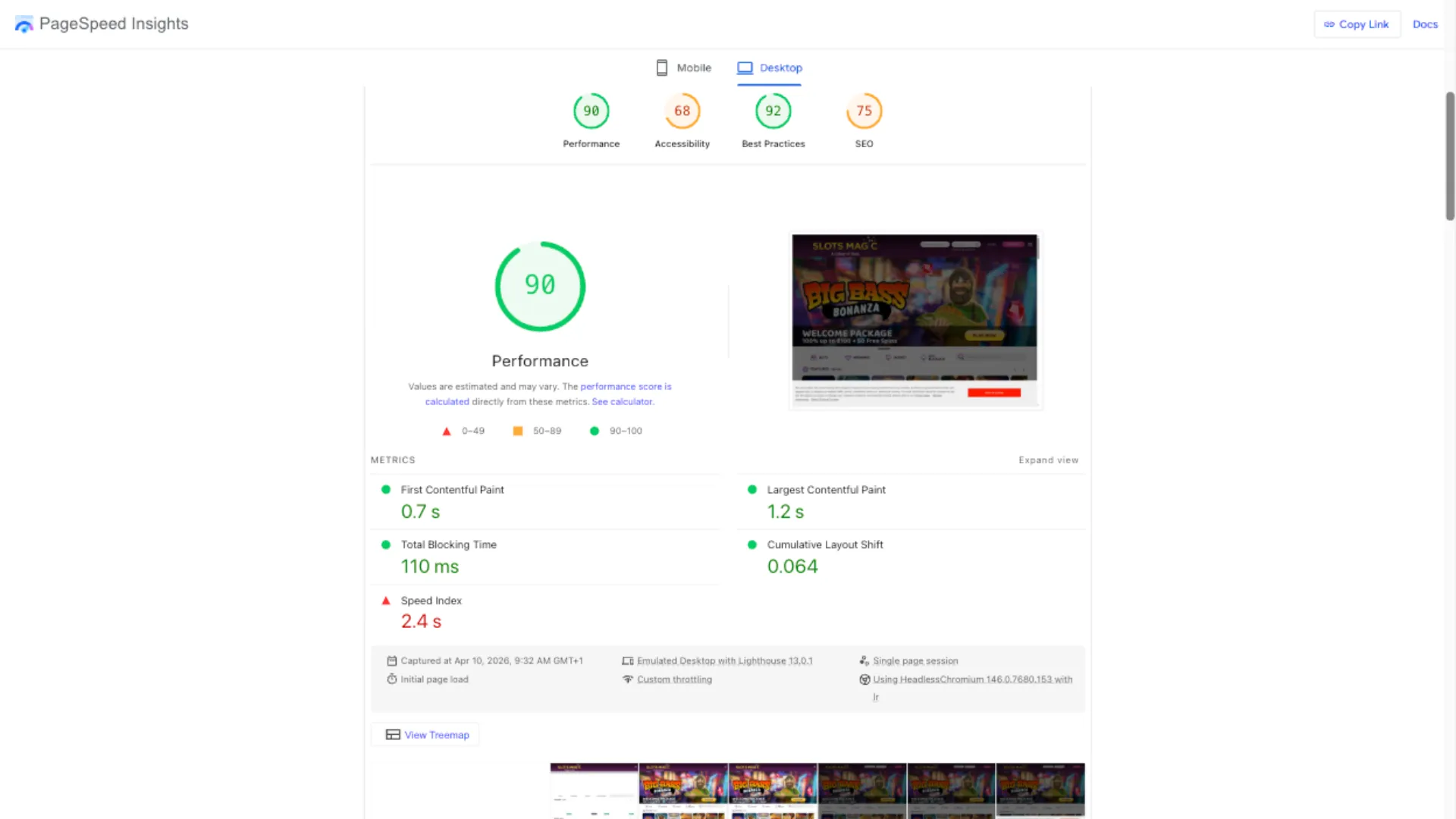The width and height of the screenshot is (1456, 819).
Task: Jump to the Accessibility category label
Action: pyautogui.click(x=682, y=143)
